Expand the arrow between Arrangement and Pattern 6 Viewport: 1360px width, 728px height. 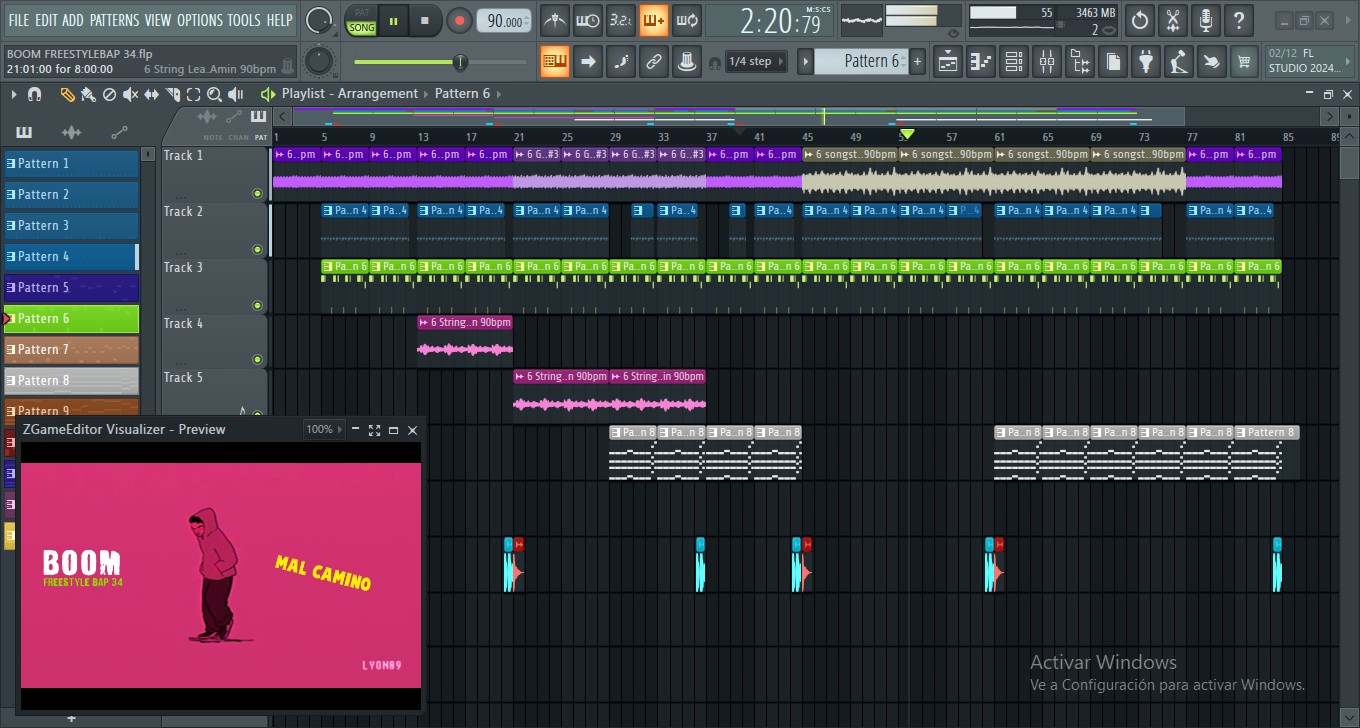(426, 94)
